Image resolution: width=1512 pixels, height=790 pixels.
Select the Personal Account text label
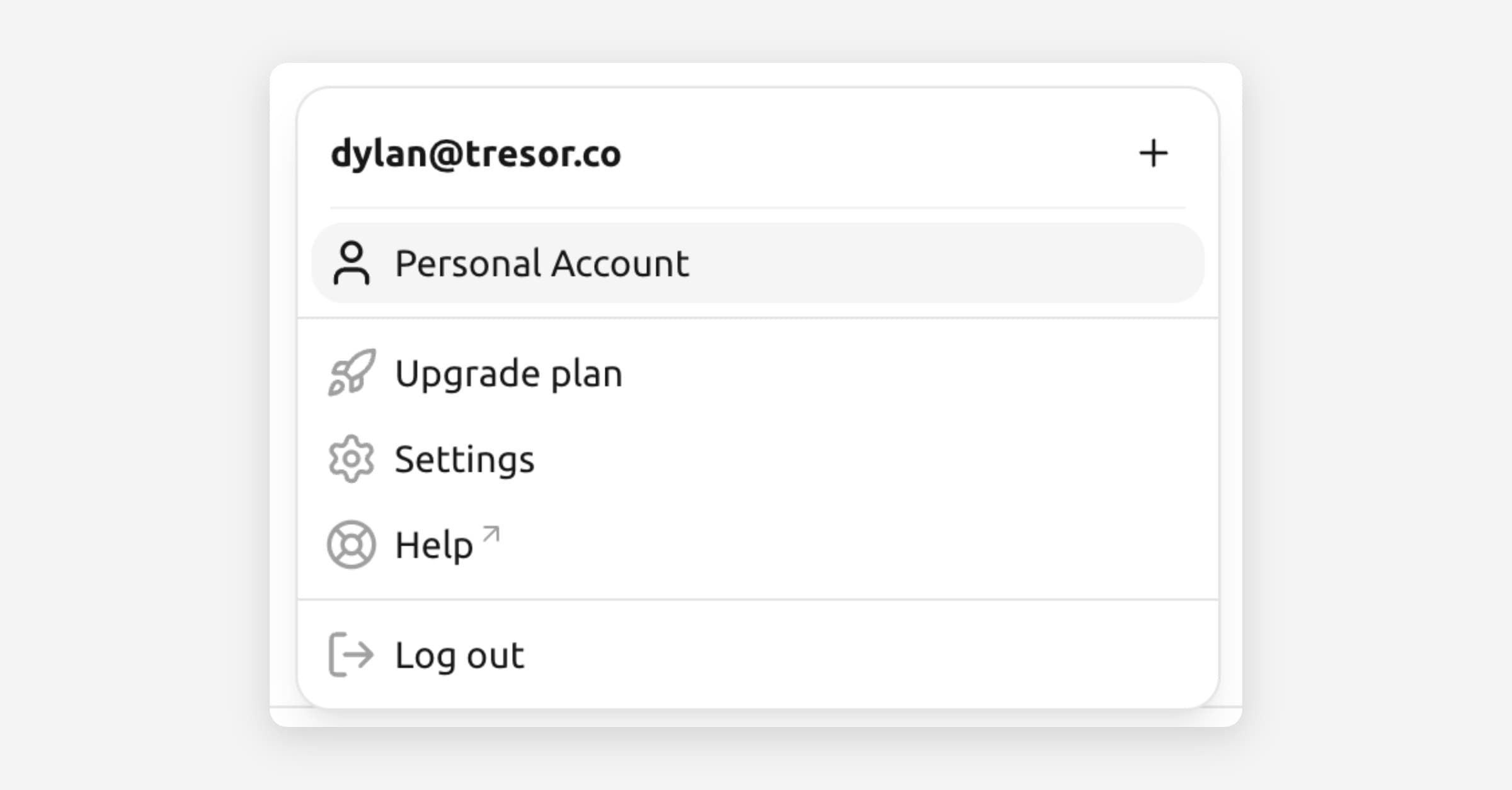pos(542,263)
